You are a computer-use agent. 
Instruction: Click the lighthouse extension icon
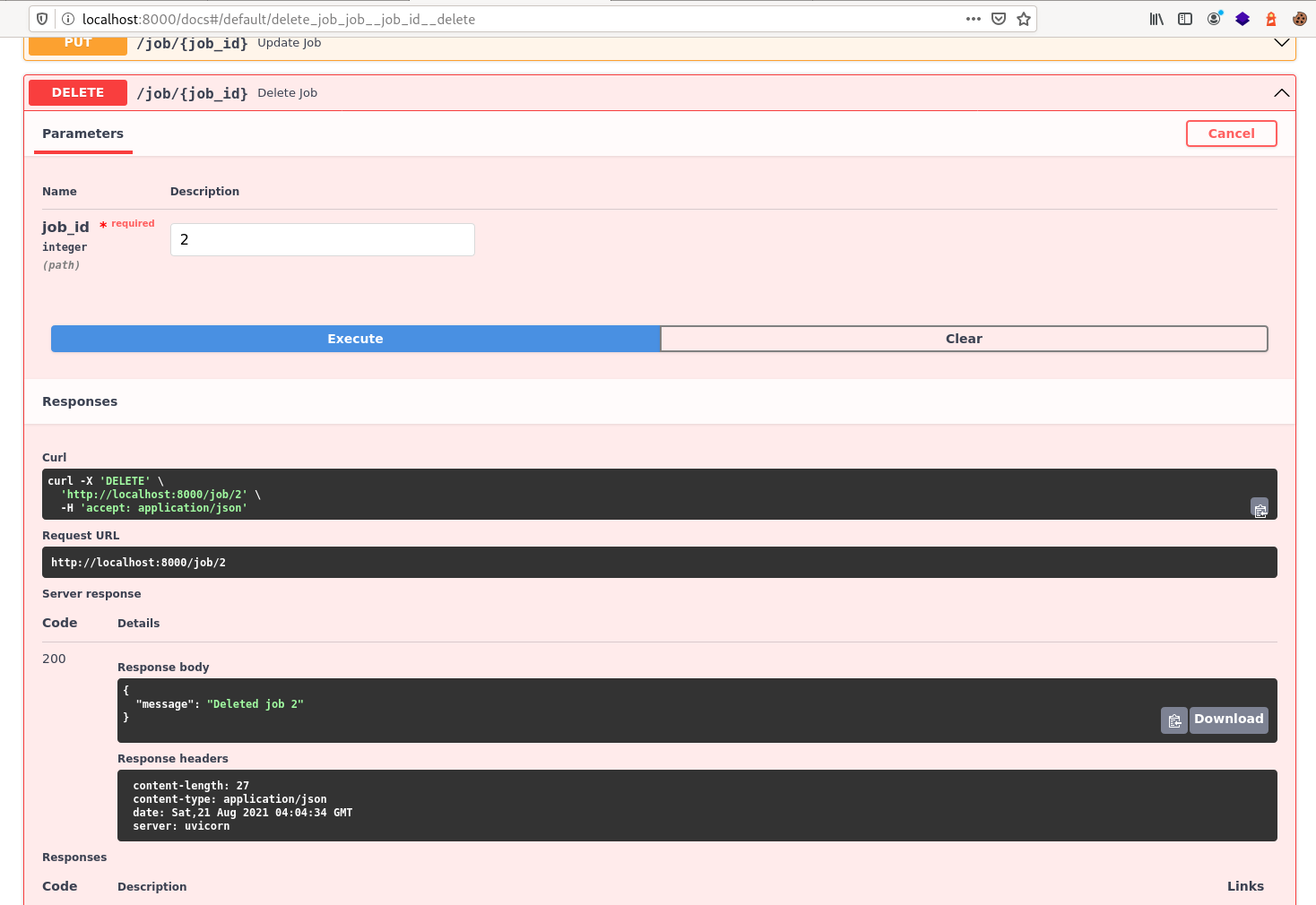tap(1270, 19)
